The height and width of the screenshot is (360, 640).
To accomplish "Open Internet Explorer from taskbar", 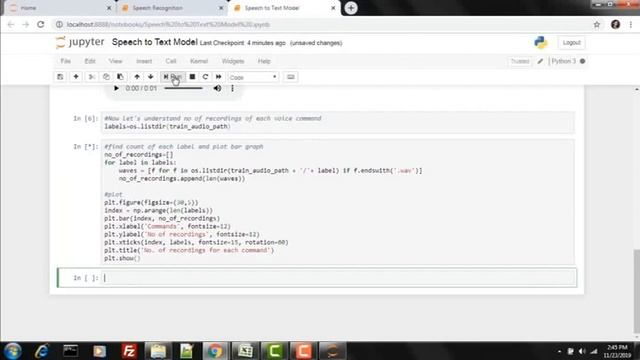I will [x=42, y=351].
